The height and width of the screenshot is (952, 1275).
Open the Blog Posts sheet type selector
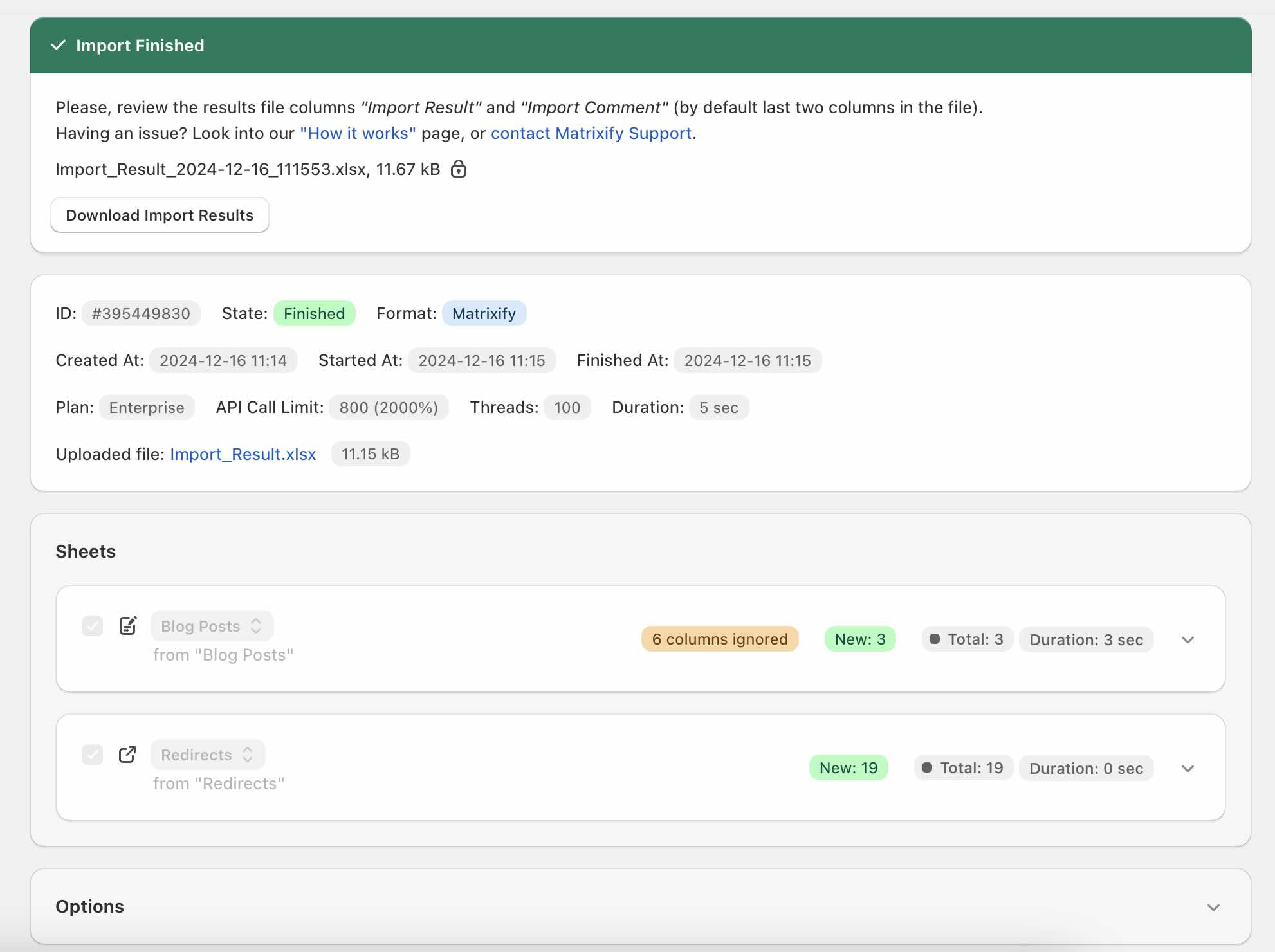click(x=212, y=626)
